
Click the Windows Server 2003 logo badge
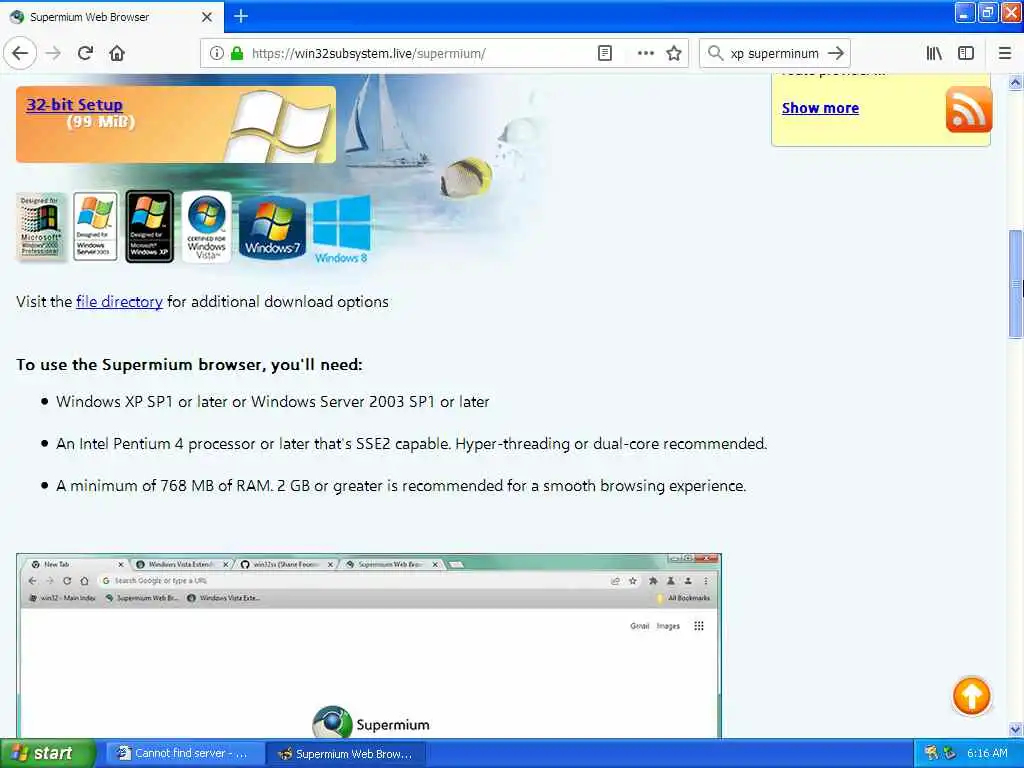pos(95,227)
